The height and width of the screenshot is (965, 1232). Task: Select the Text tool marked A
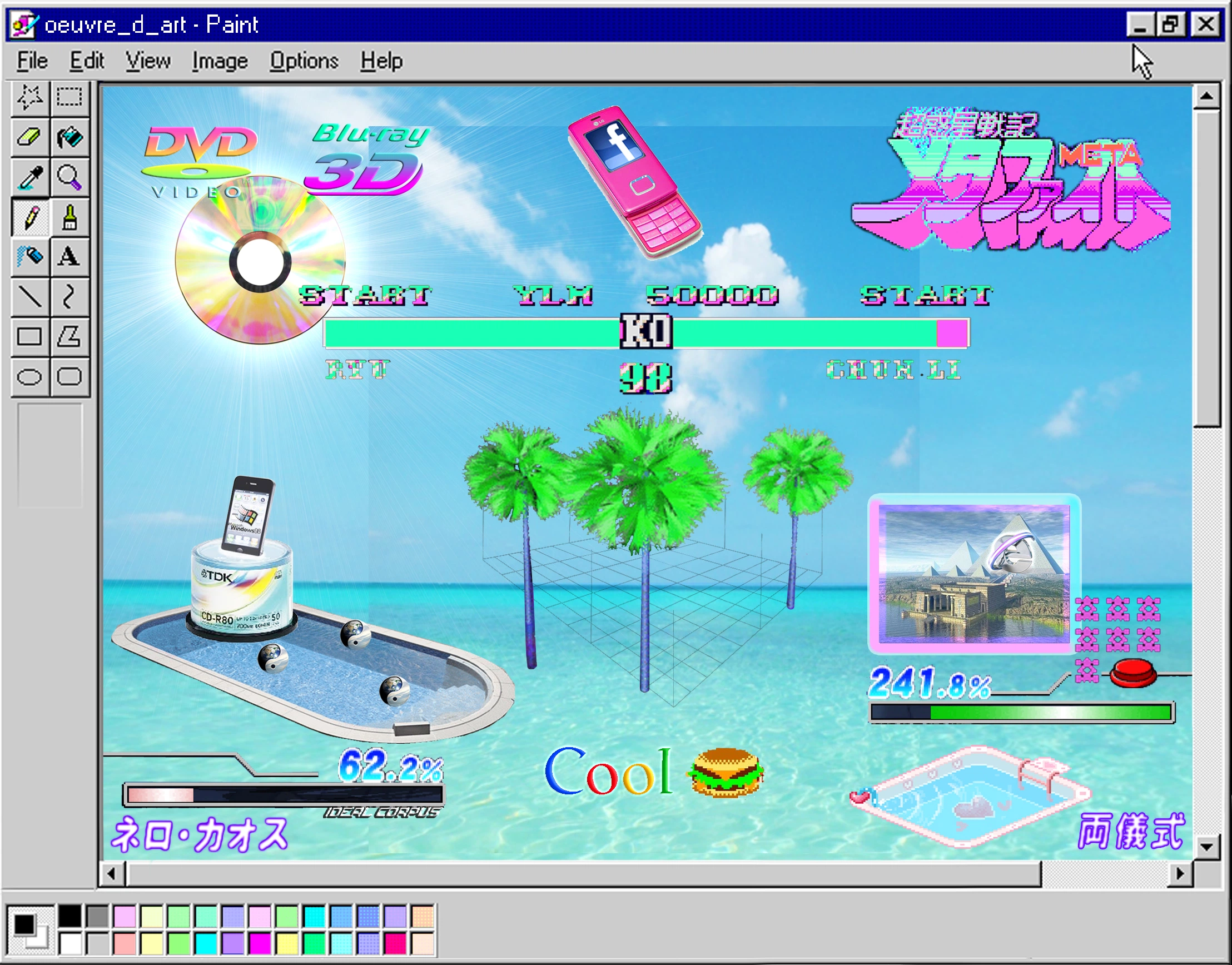click(x=69, y=256)
